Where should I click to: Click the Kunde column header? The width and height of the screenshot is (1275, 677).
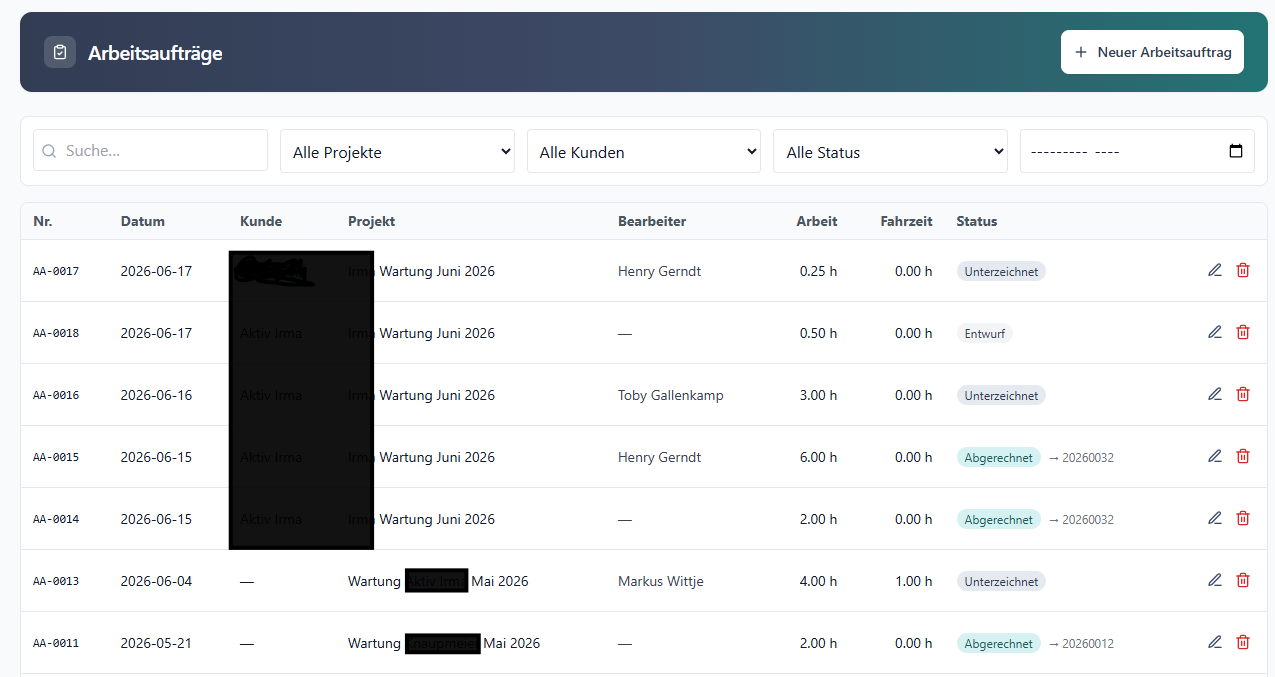click(261, 221)
